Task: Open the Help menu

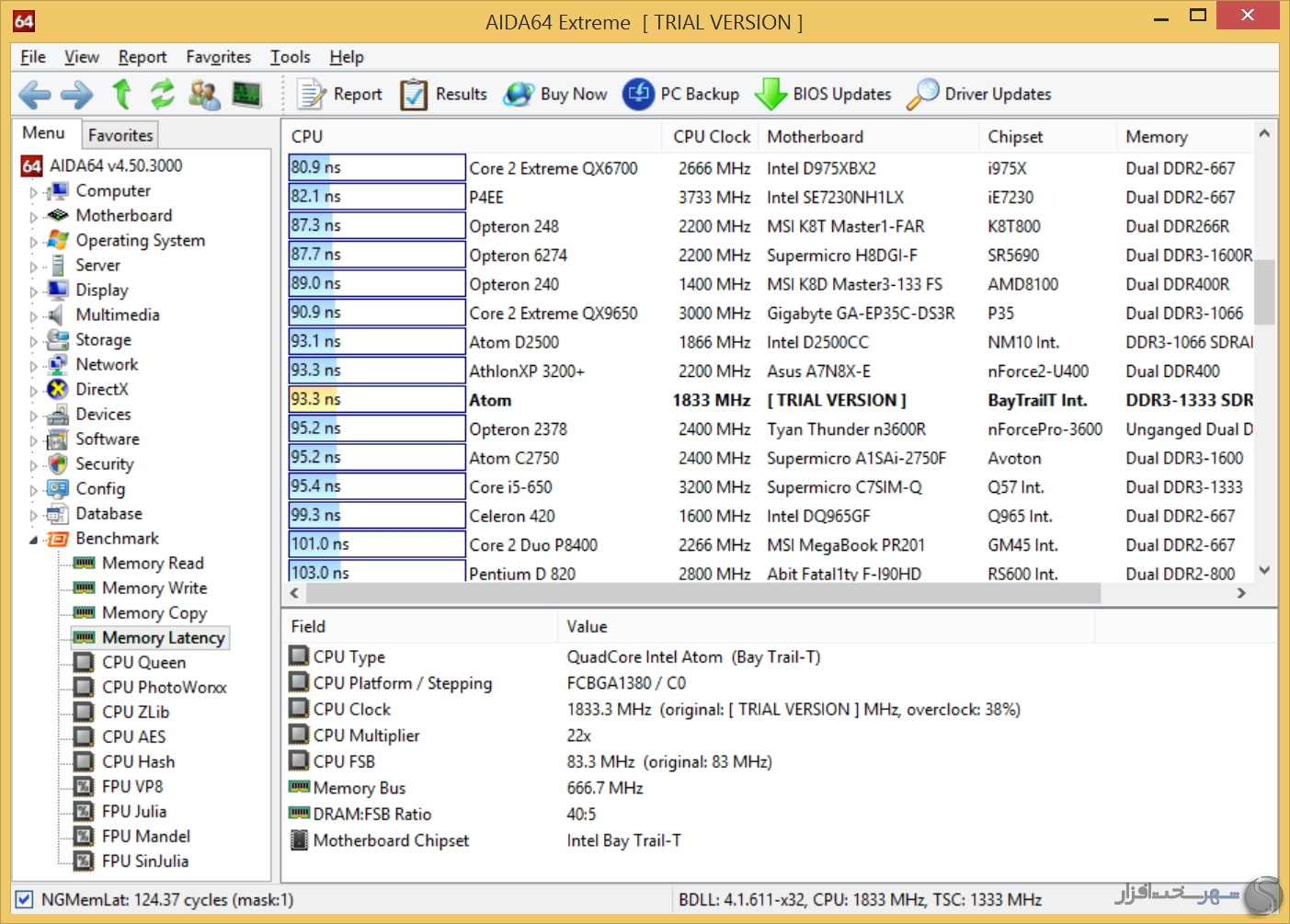Action: pyautogui.click(x=347, y=57)
